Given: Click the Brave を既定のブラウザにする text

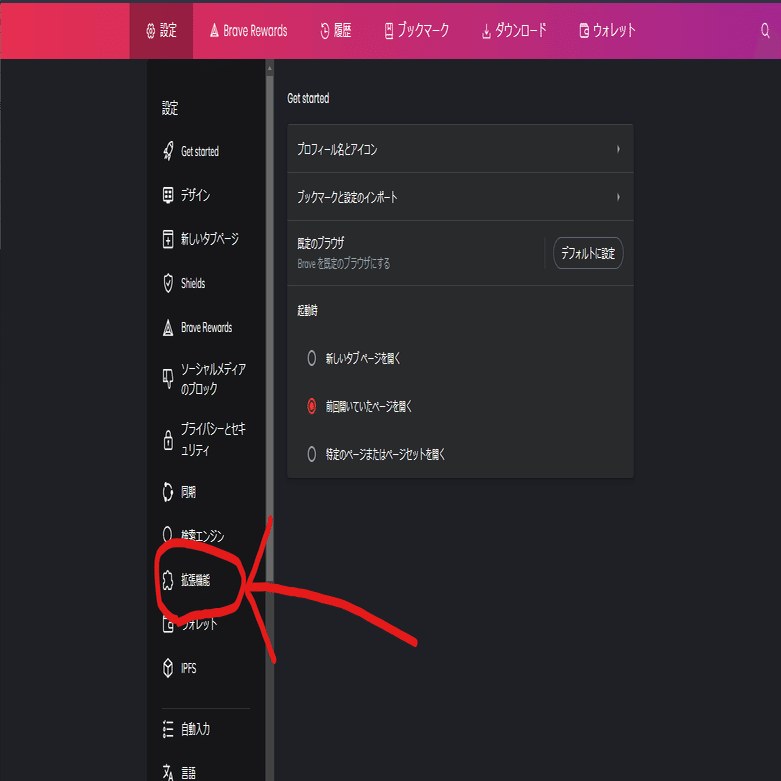Looking at the screenshot, I should [344, 263].
